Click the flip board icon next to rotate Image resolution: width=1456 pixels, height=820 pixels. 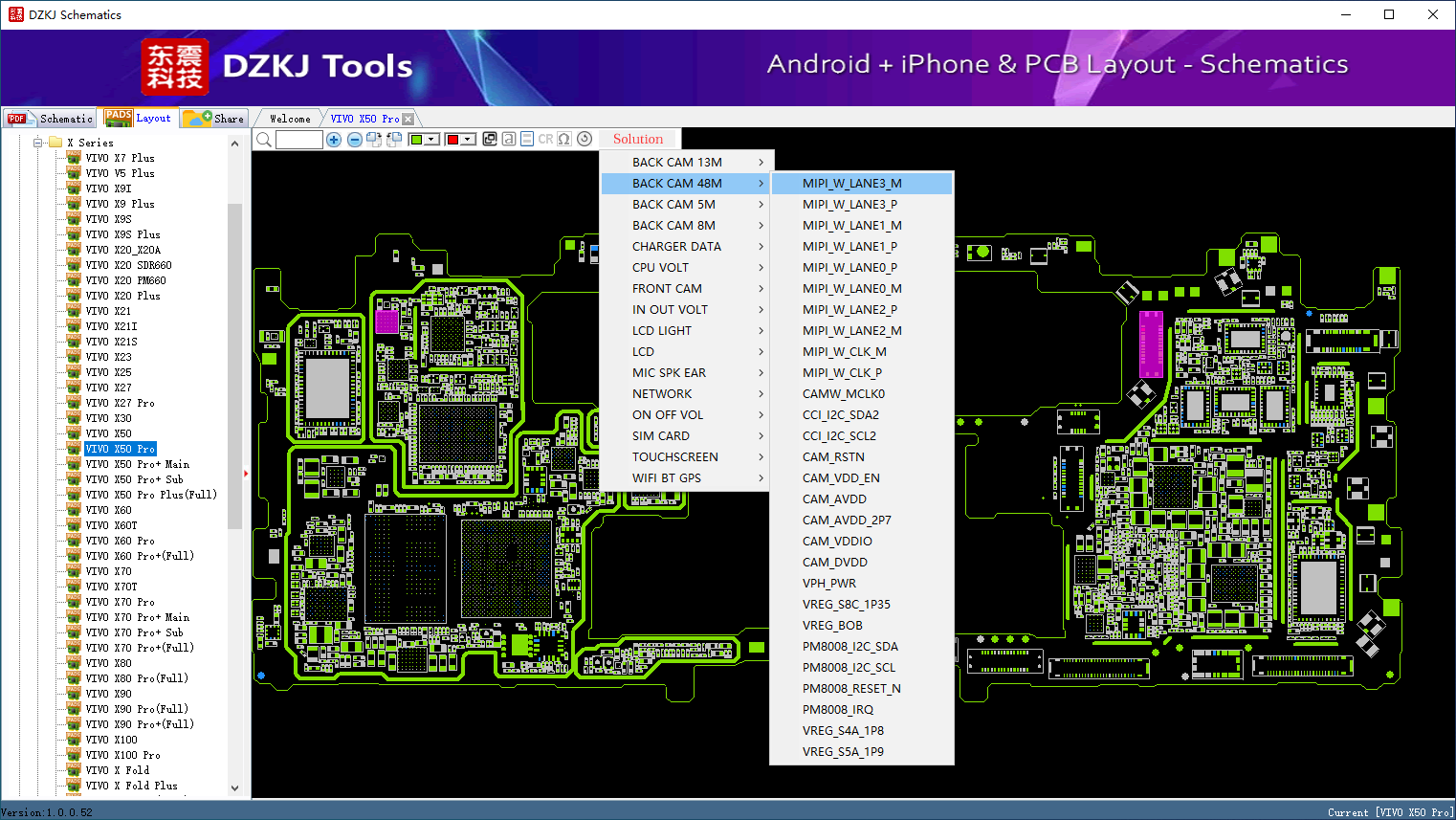pyautogui.click(x=394, y=140)
